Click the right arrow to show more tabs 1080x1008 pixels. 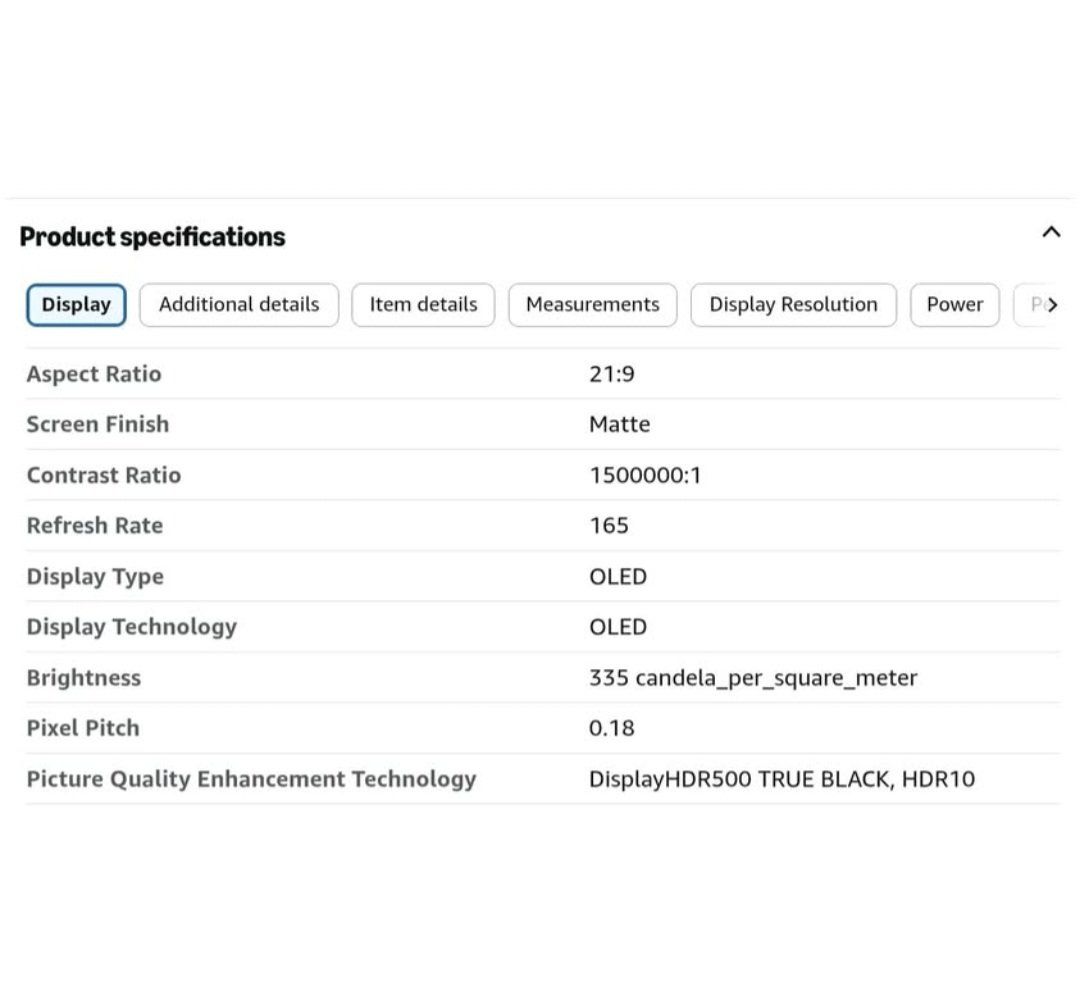click(1052, 305)
